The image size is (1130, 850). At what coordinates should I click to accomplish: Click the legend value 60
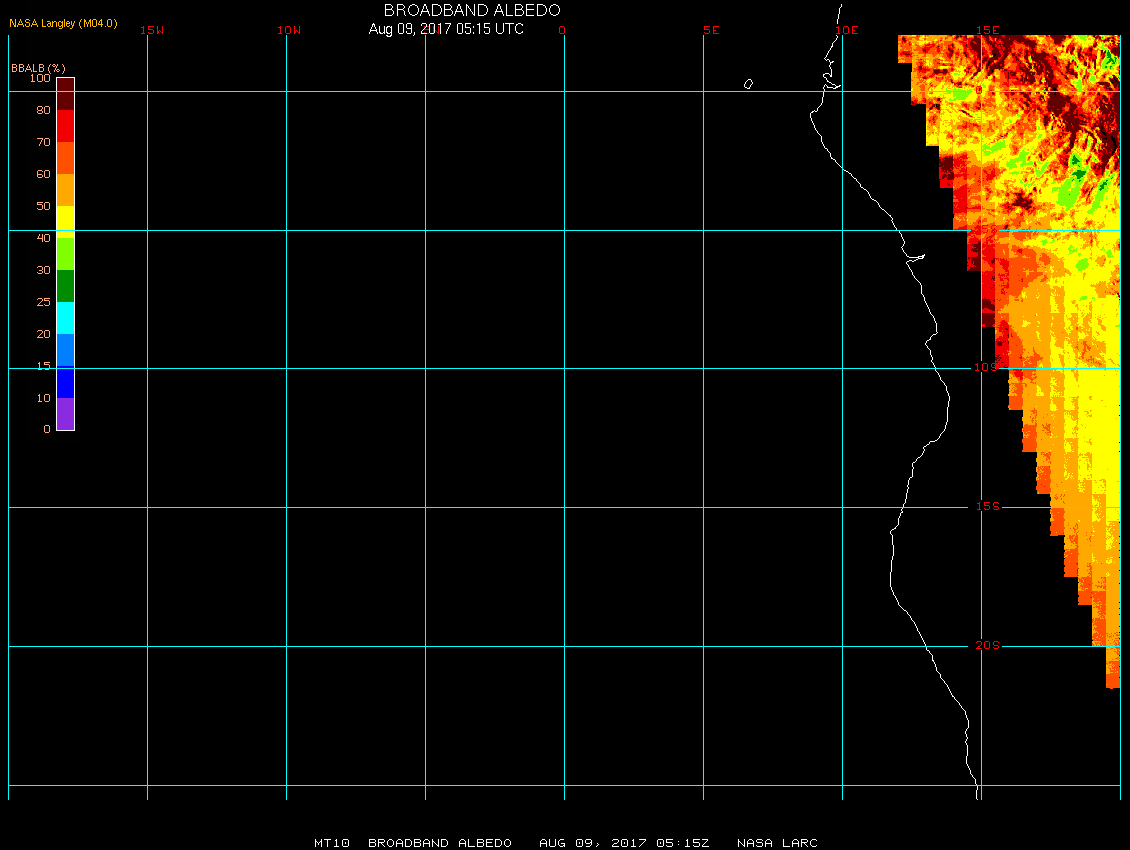click(44, 174)
